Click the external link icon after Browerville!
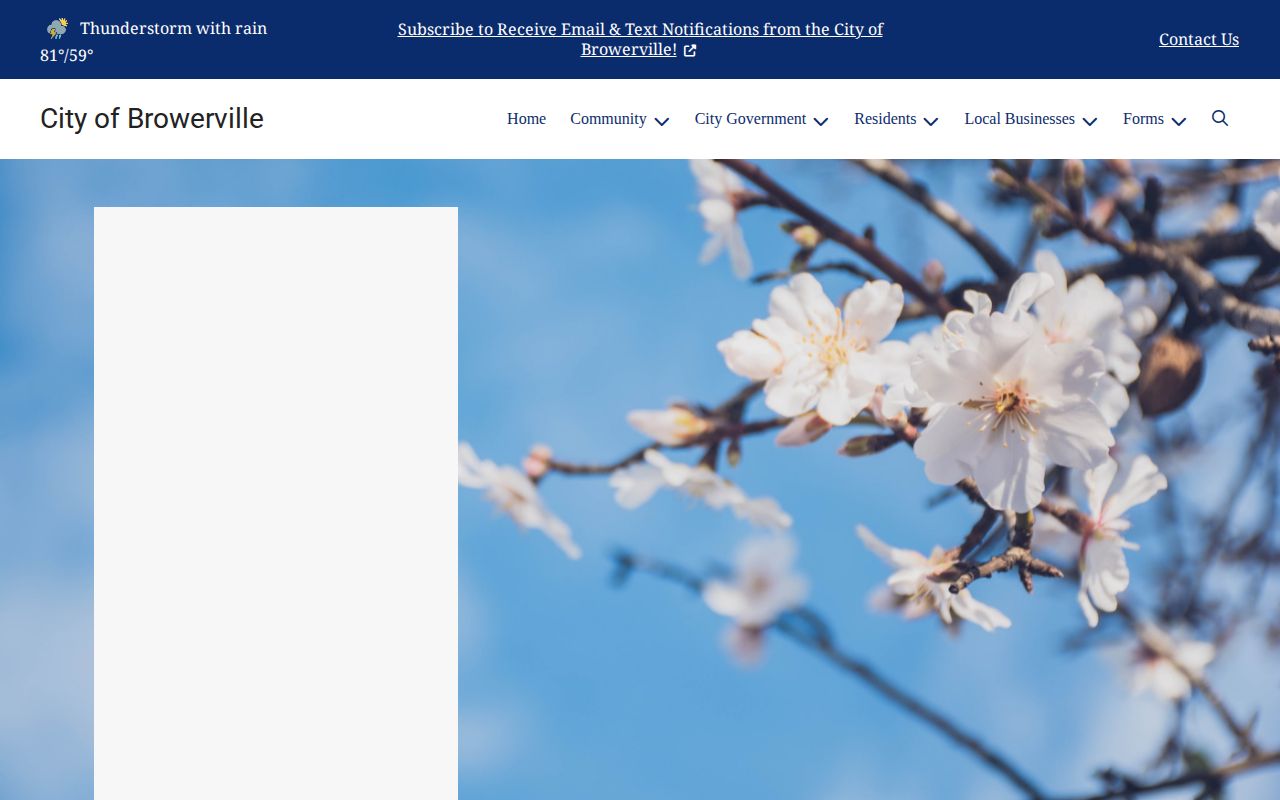Image resolution: width=1280 pixels, height=800 pixels. click(690, 50)
